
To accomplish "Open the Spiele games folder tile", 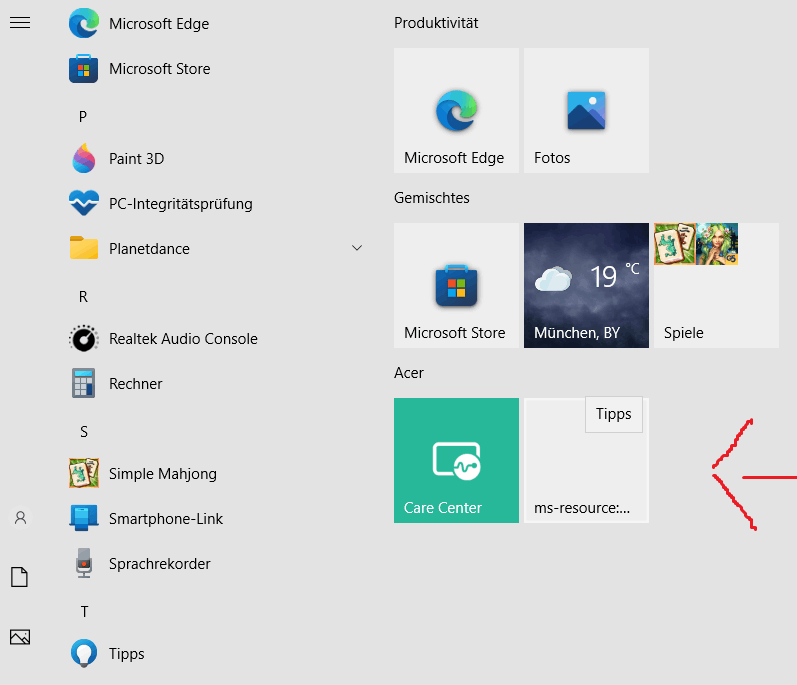I will click(x=716, y=286).
